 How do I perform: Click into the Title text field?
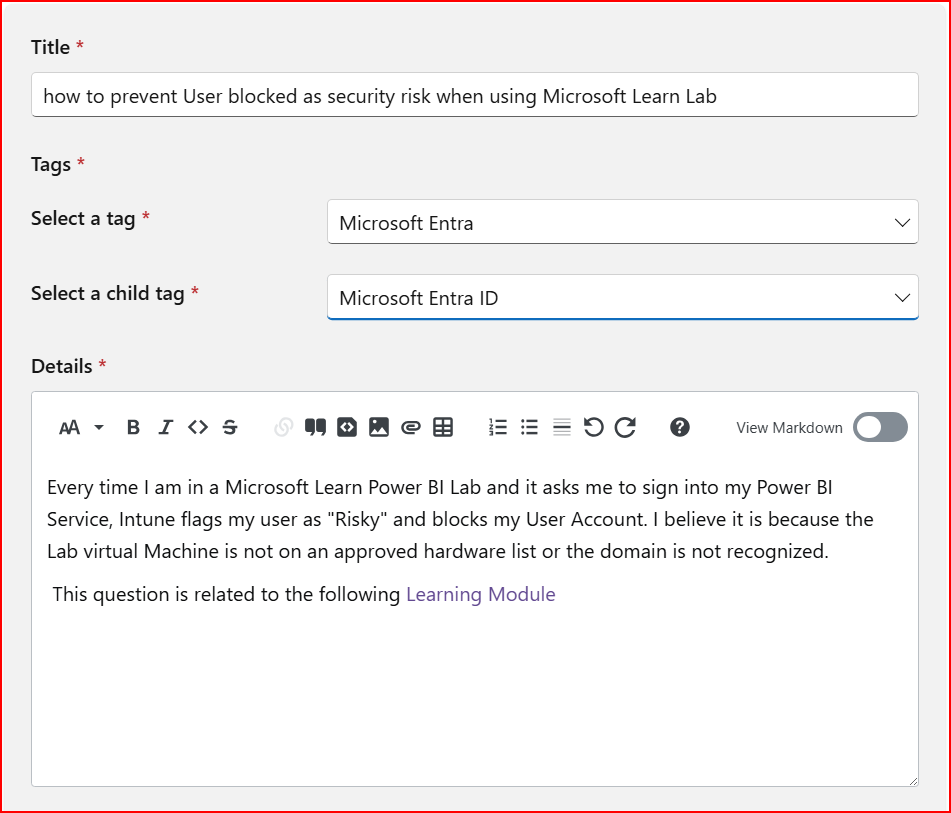point(475,95)
